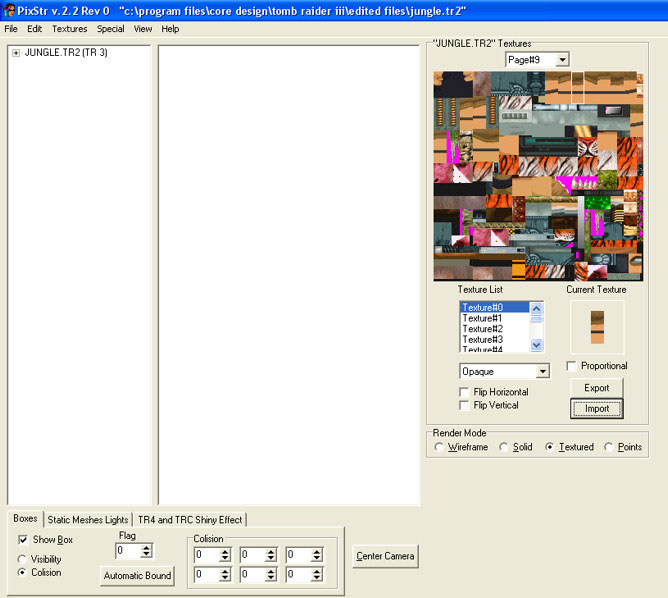The image size is (668, 598).
Task: Open the Page#9 texture page dropdown
Action: point(562,60)
